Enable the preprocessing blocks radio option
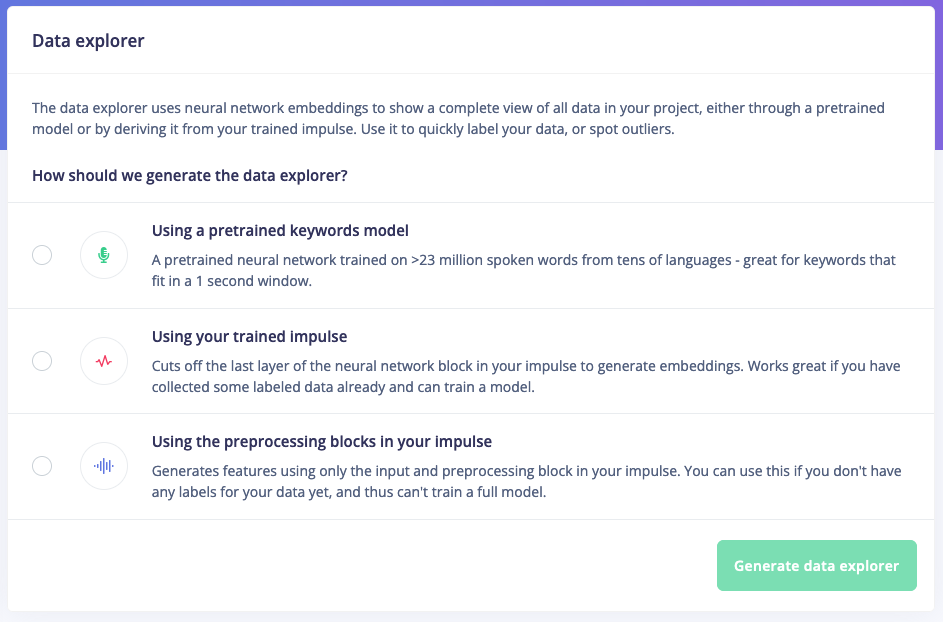The image size is (943, 622). pyautogui.click(x=42, y=466)
